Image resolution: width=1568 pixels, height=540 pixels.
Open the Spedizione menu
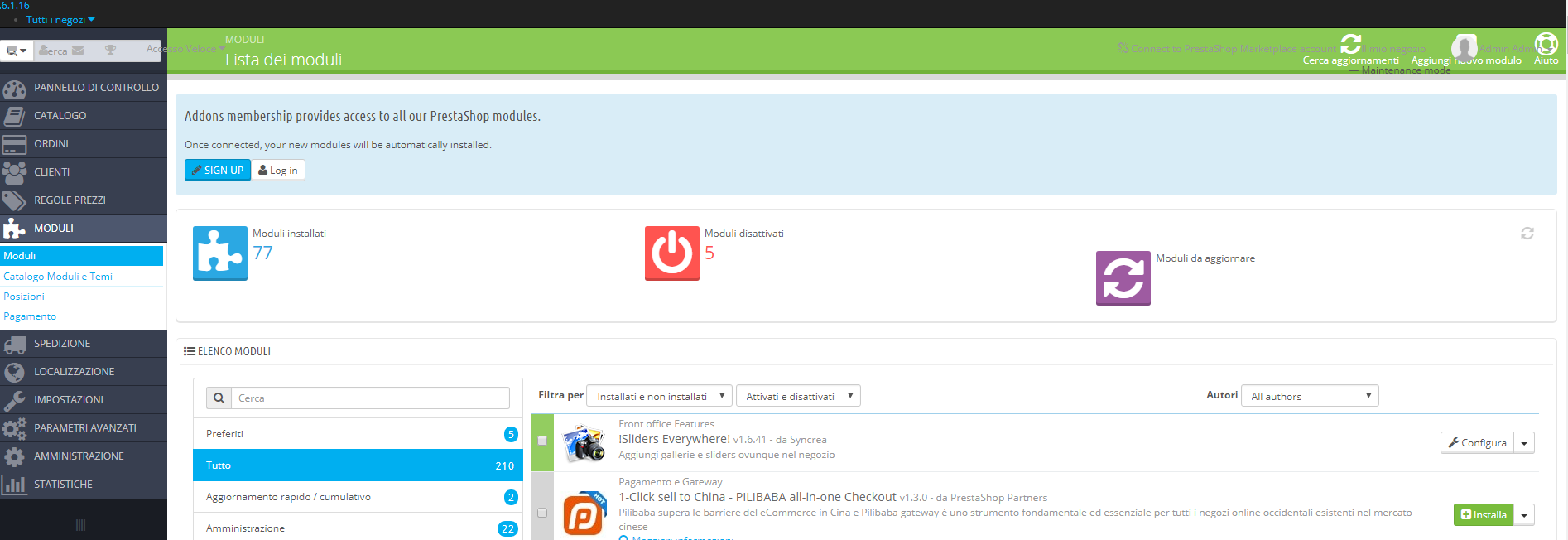(84, 343)
